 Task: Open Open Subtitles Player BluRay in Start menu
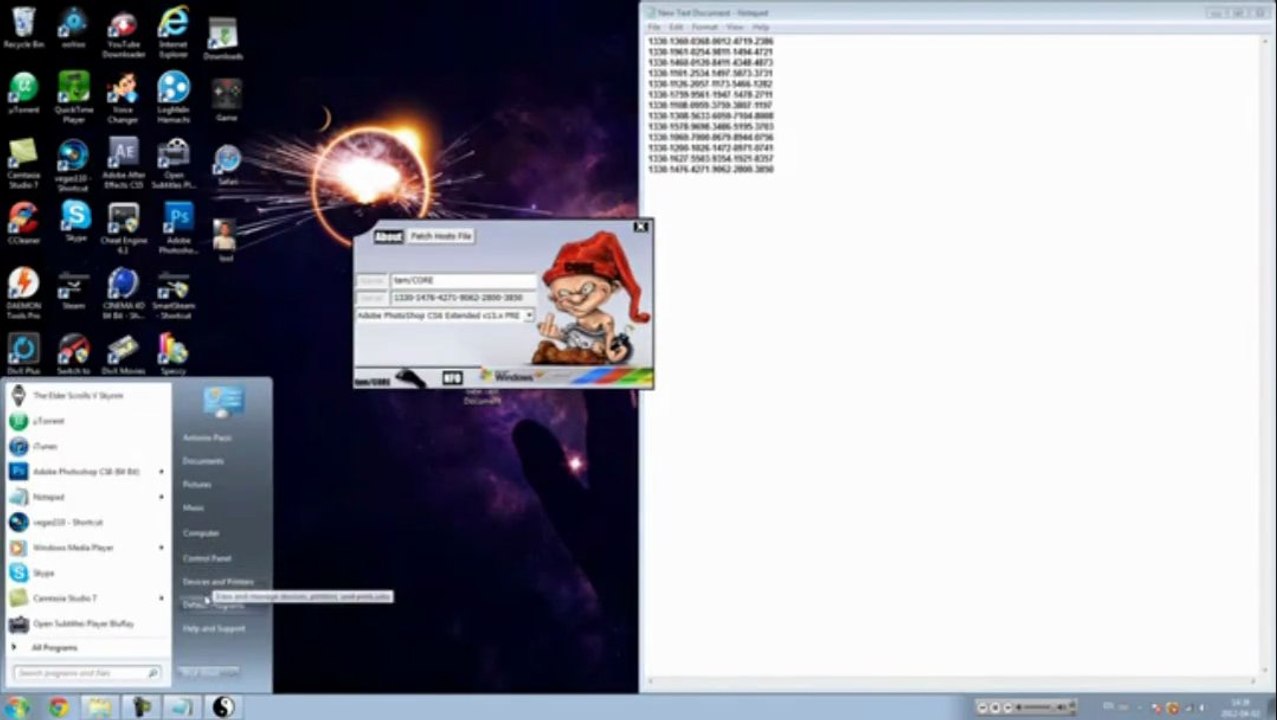click(x=88, y=624)
